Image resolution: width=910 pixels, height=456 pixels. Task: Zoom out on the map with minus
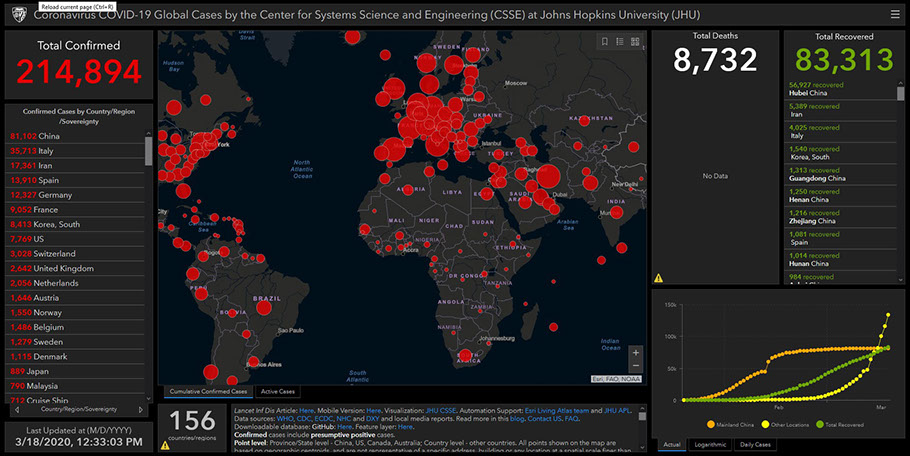coord(635,365)
